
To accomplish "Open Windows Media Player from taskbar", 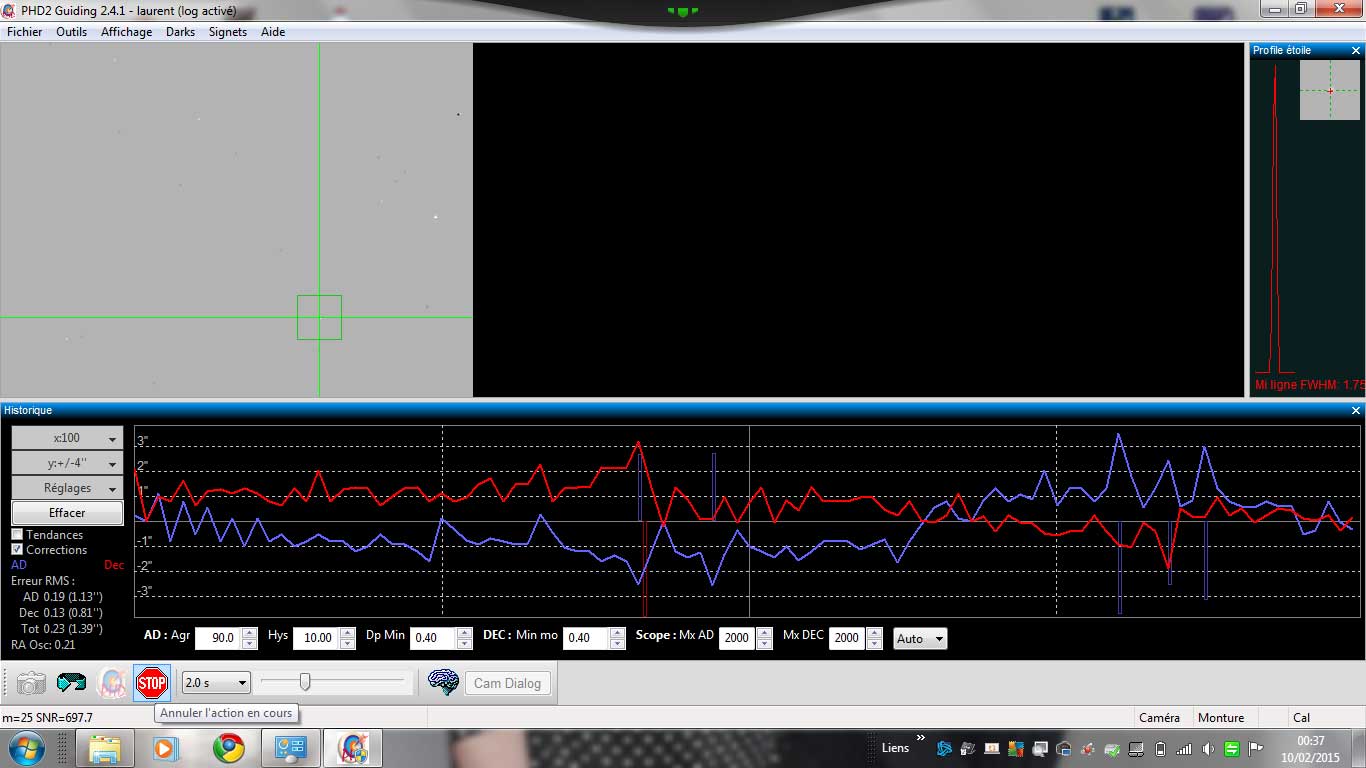I will (x=165, y=748).
